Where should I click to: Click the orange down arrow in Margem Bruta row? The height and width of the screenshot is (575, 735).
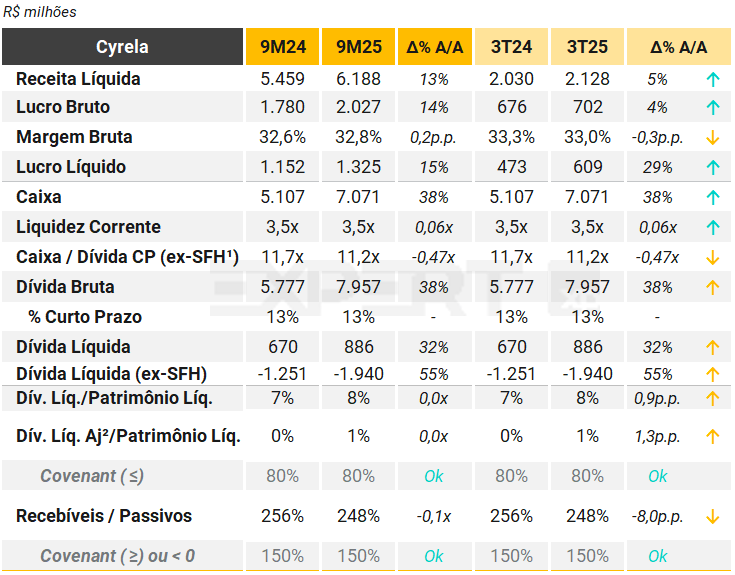click(x=713, y=137)
